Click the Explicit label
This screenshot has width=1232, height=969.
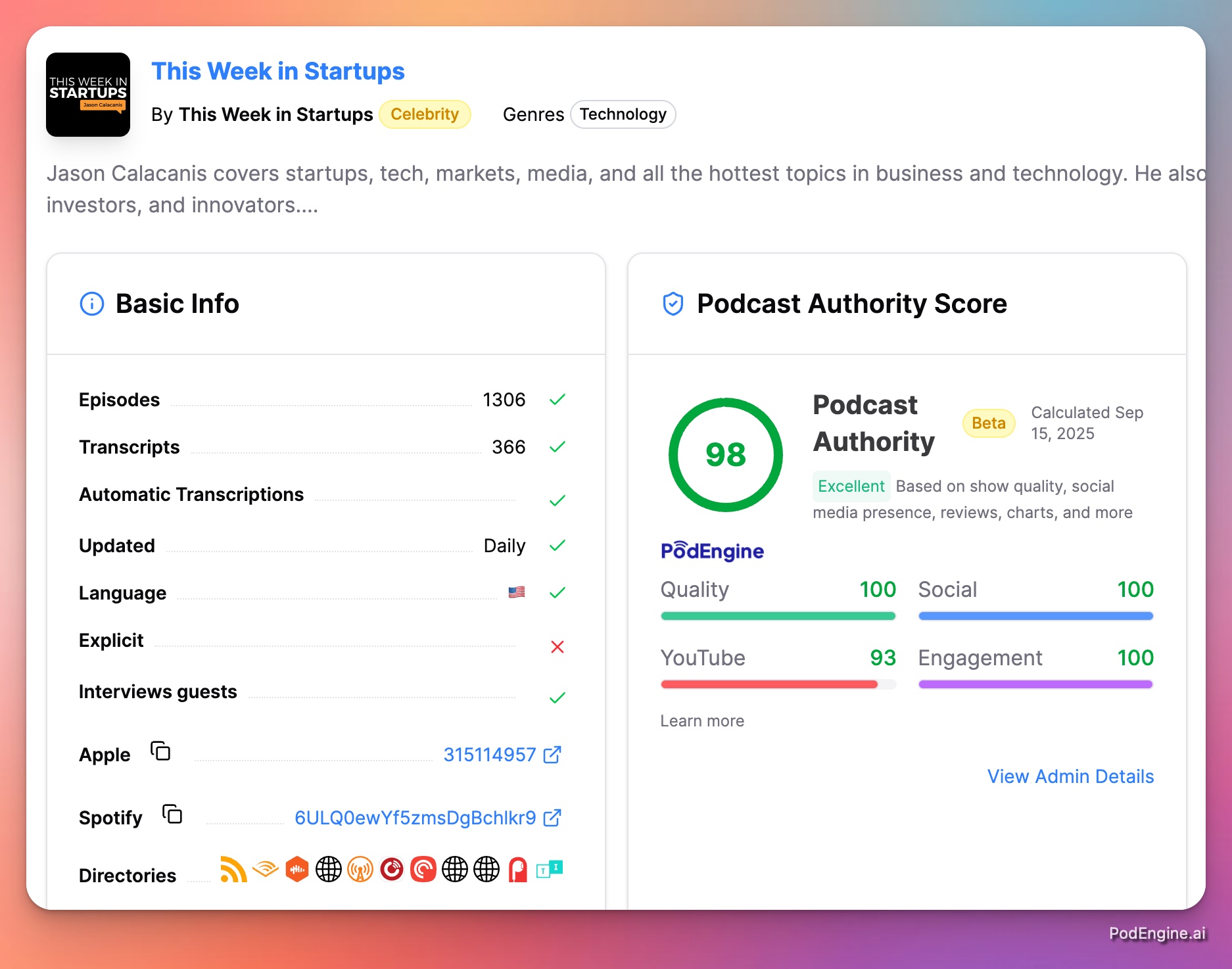(111, 640)
